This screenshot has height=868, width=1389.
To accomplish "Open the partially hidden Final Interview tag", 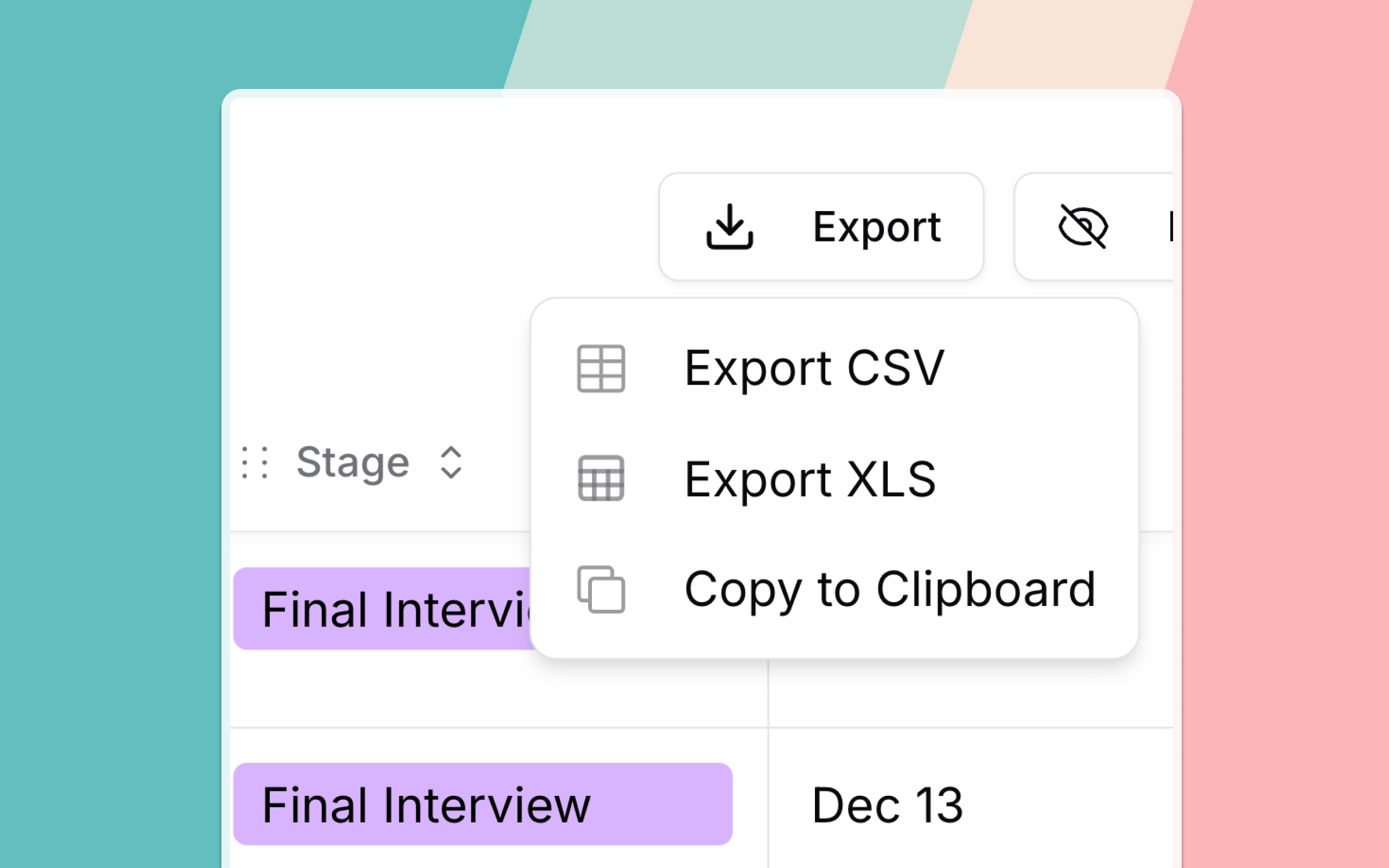I will (384, 609).
